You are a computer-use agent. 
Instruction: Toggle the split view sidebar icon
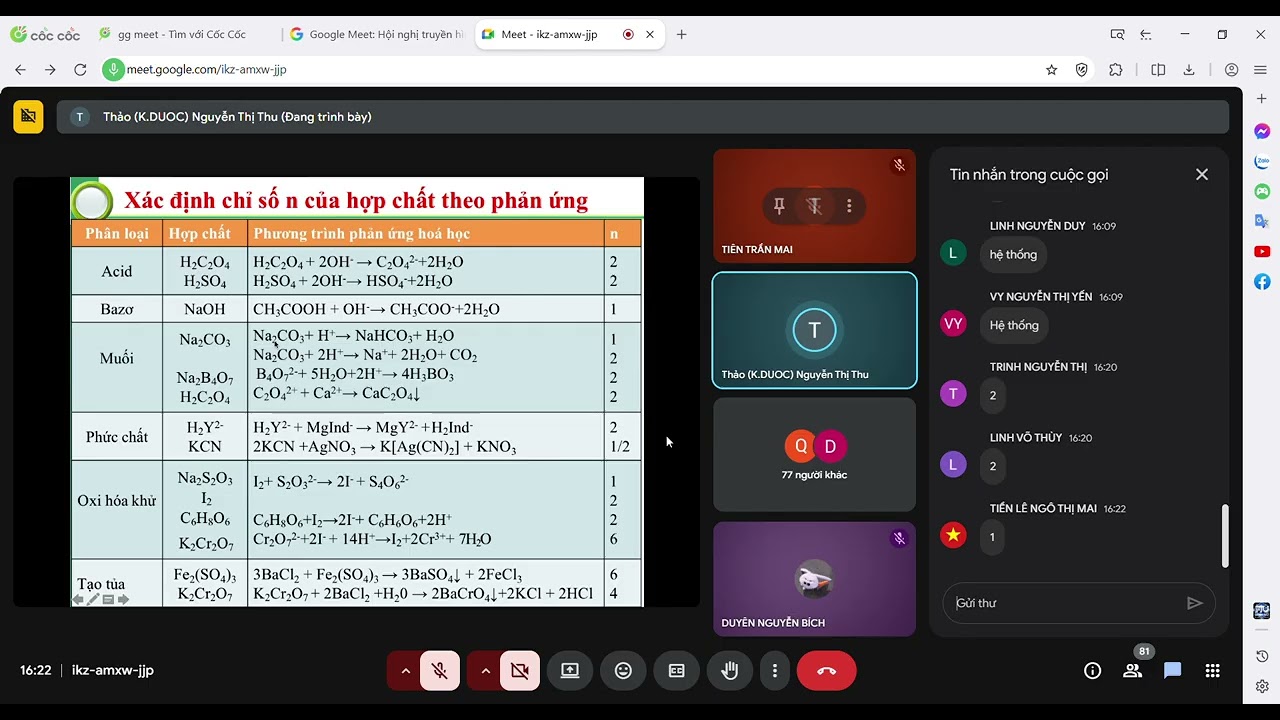click(1158, 70)
